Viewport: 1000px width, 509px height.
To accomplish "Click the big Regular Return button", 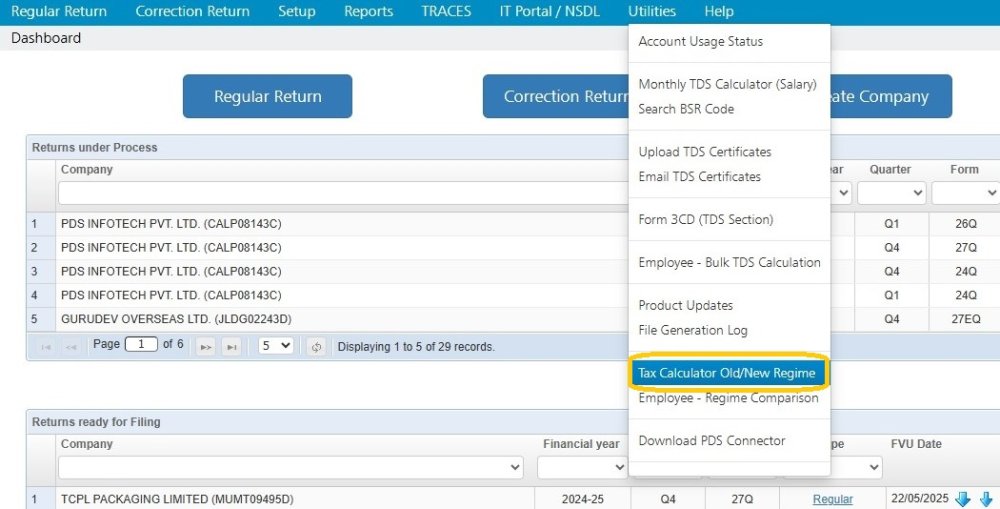I will pyautogui.click(x=267, y=96).
